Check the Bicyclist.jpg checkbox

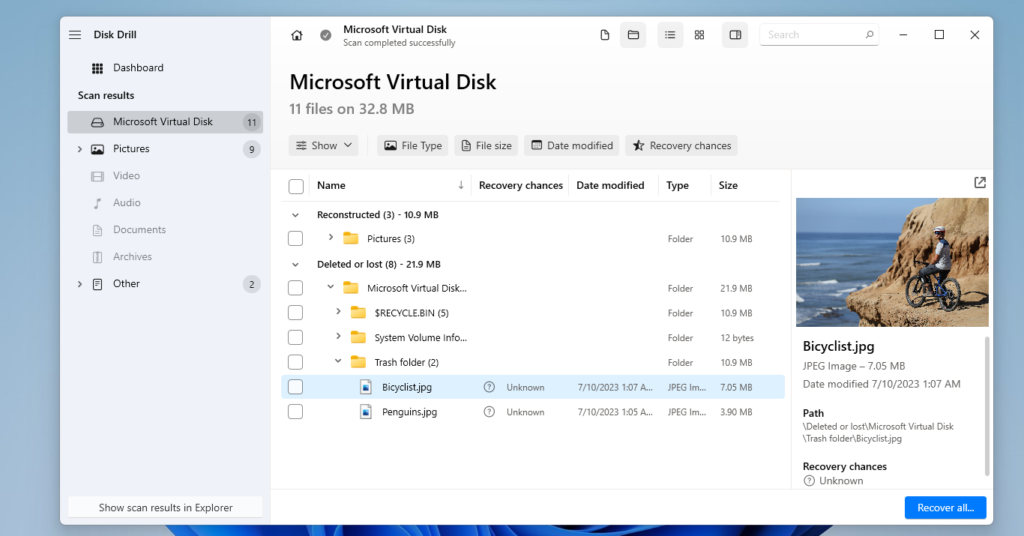pyautogui.click(x=295, y=387)
